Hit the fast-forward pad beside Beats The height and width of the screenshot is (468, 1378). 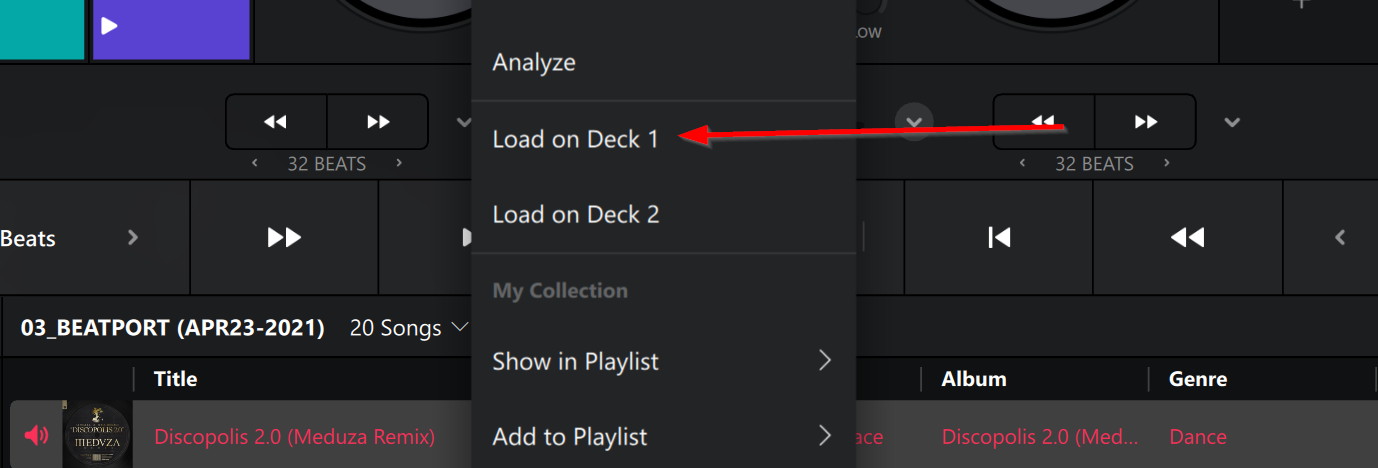click(x=284, y=237)
